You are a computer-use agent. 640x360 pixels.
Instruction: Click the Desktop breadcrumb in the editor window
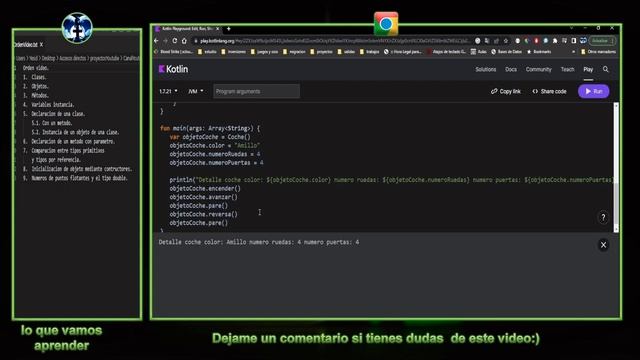point(48,58)
